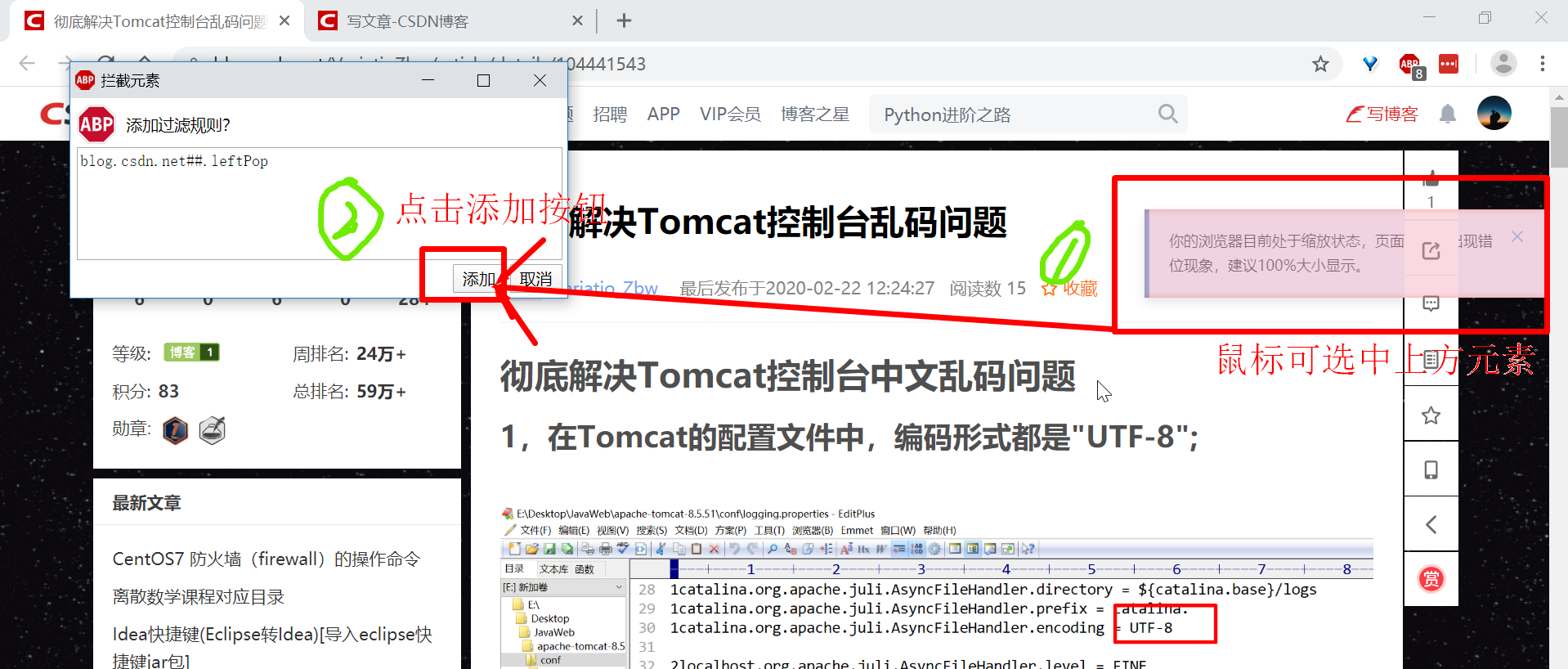Close the zoom warning notification
This screenshot has width=1568, height=669.
(1517, 236)
